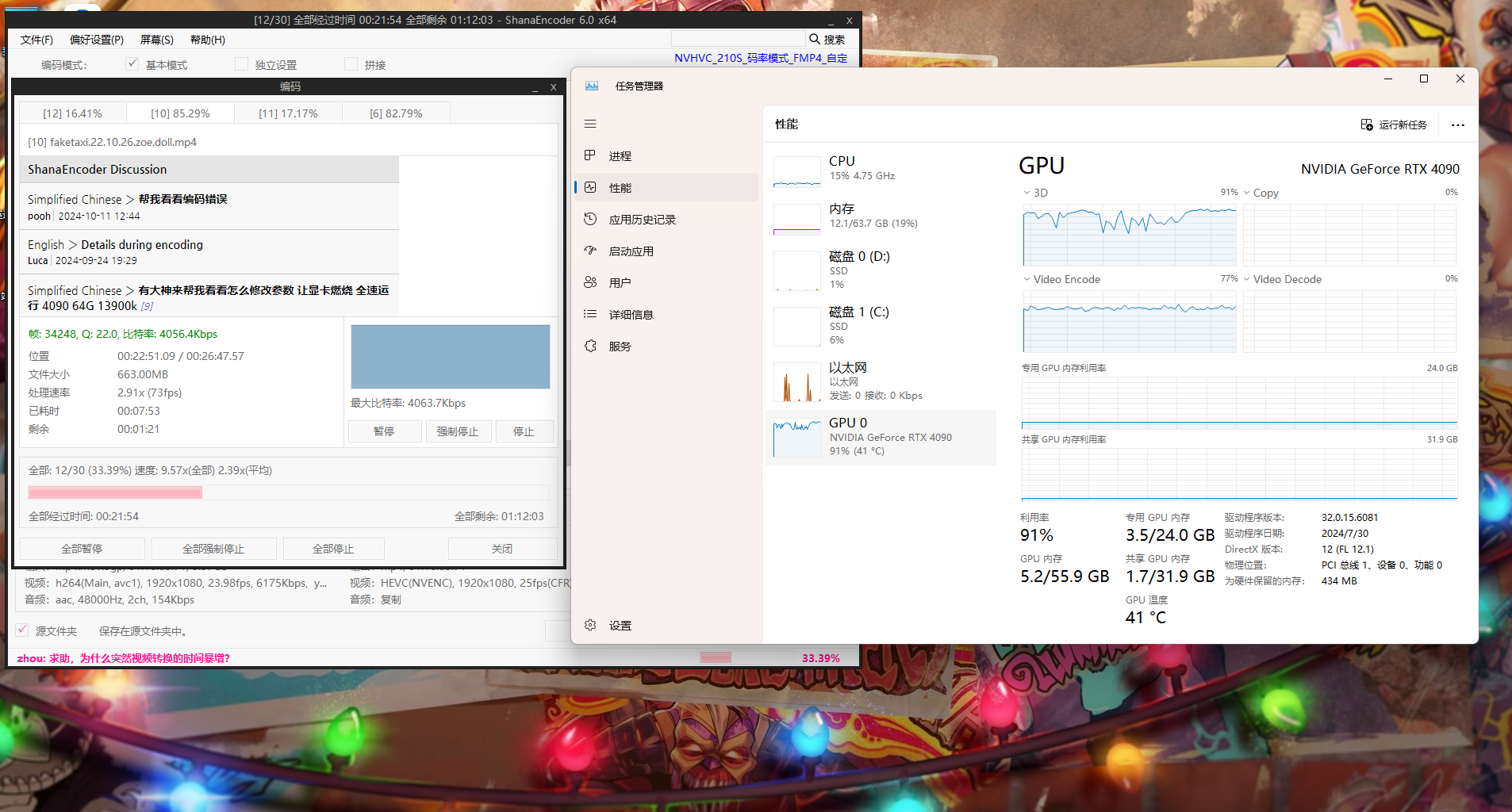
Task: Open the 屏幕(S) menu
Action: click(157, 40)
